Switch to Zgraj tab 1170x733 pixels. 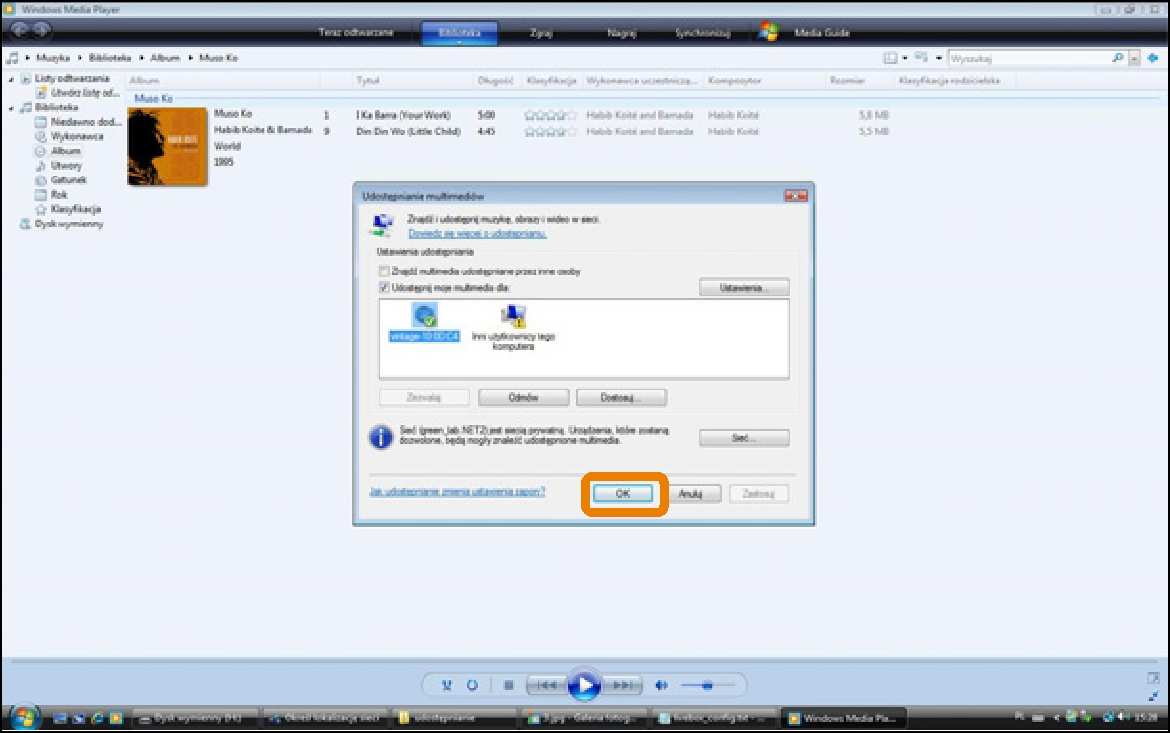coord(540,33)
